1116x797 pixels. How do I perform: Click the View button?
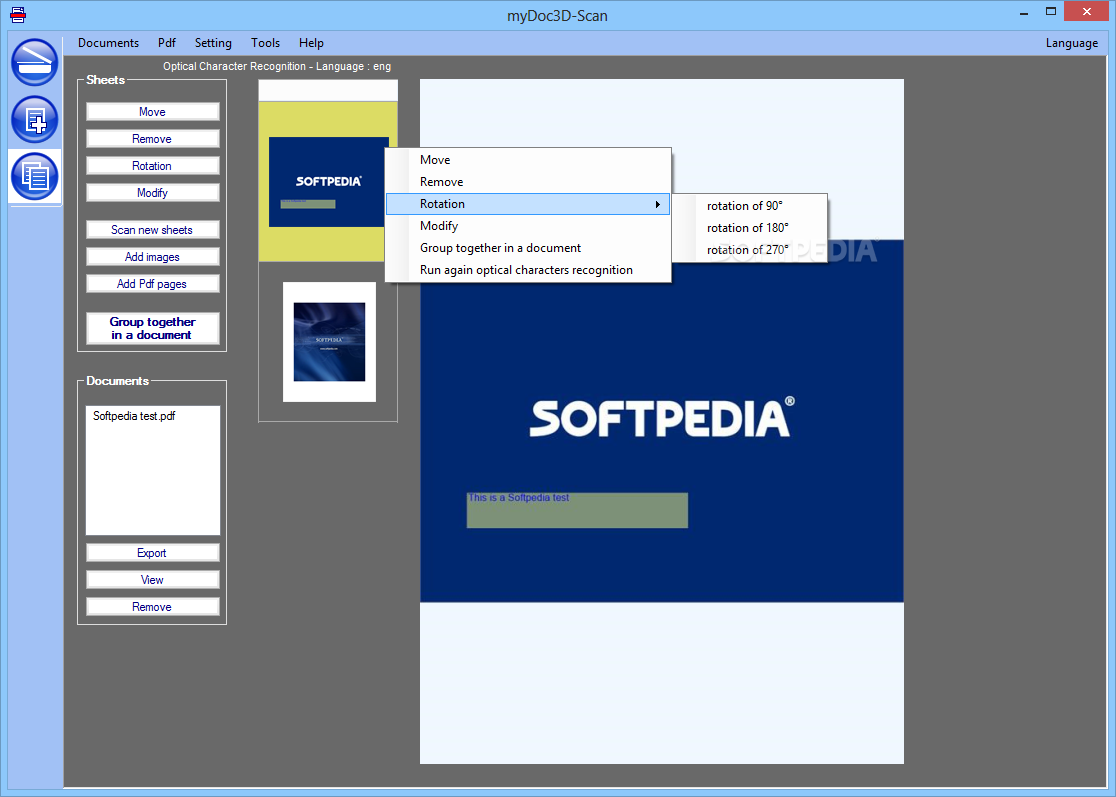[x=152, y=580]
